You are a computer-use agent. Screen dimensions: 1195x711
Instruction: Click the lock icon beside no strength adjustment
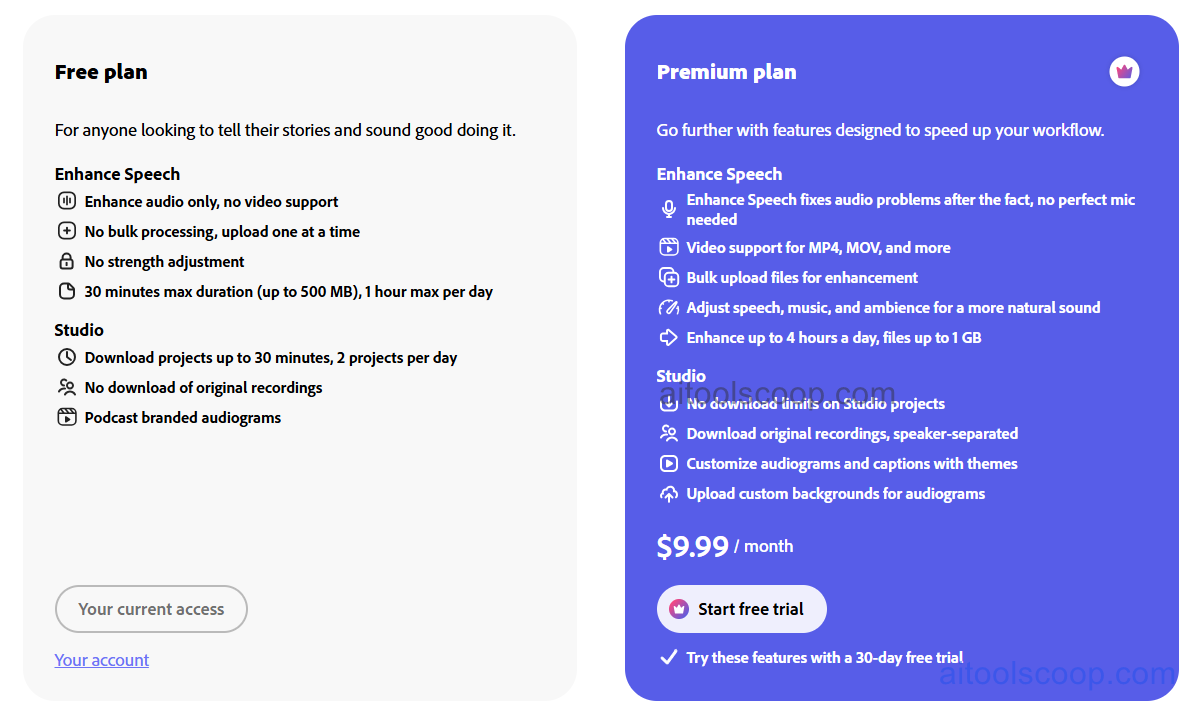click(x=66, y=261)
